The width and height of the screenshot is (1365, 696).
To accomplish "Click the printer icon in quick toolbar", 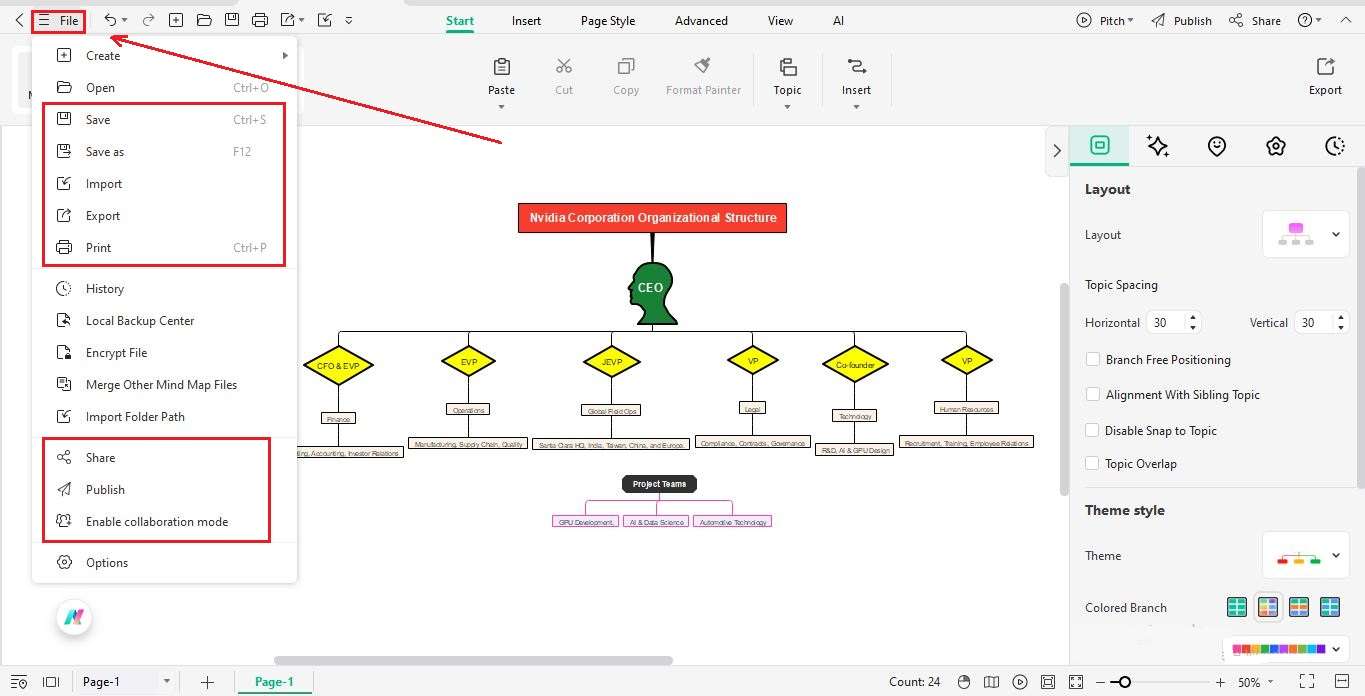I will coord(260,20).
